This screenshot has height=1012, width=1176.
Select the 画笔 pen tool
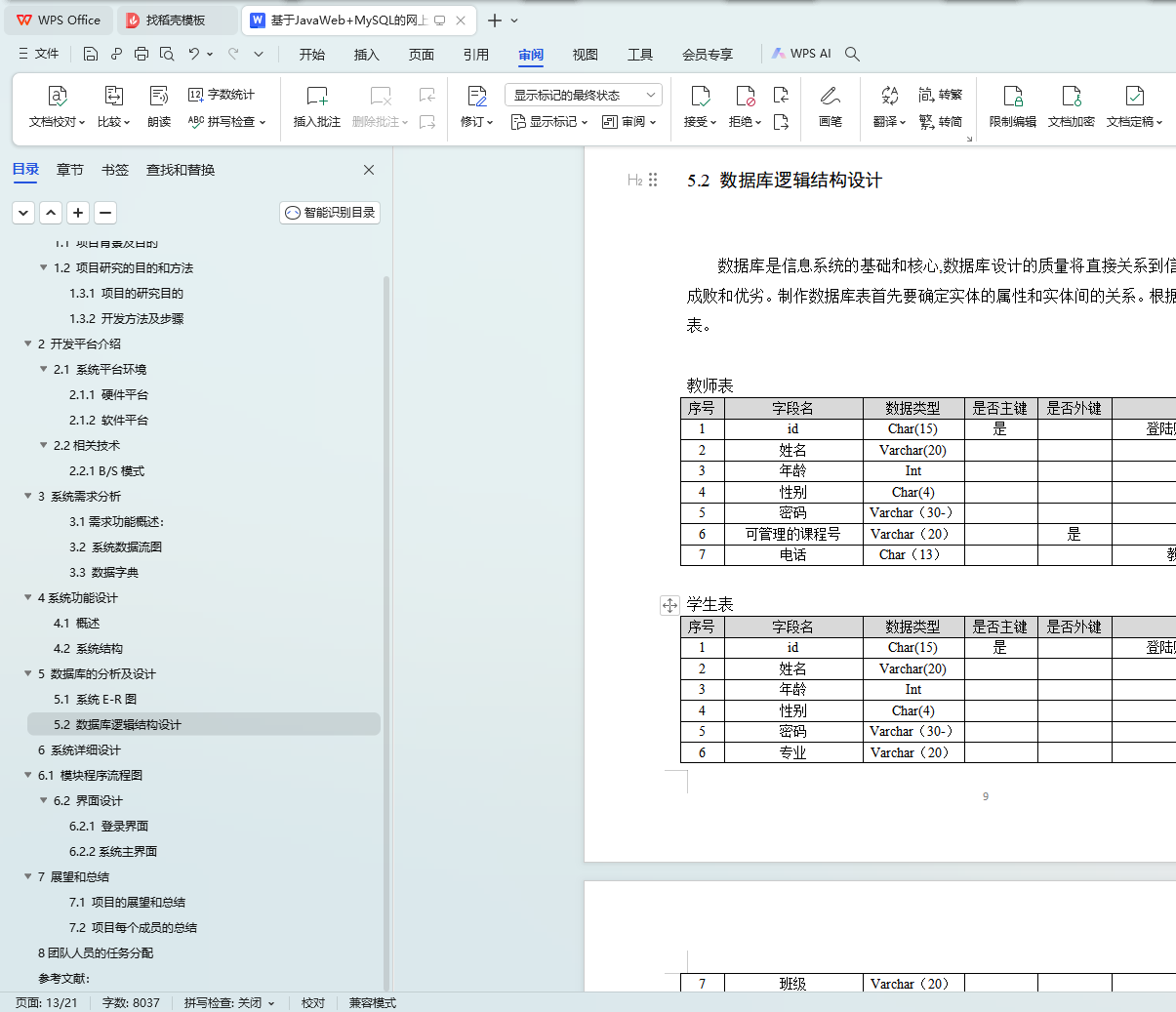point(831,107)
